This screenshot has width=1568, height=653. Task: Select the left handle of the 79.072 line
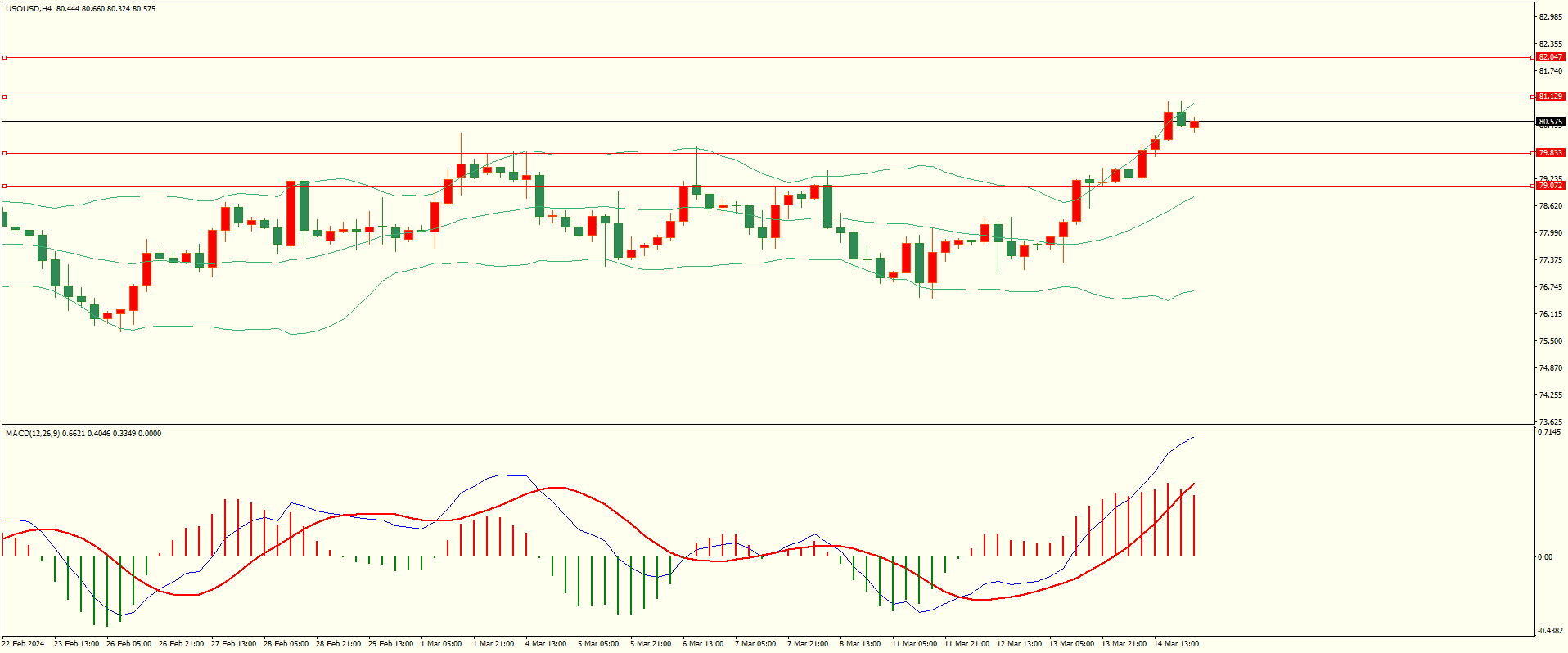(4, 186)
